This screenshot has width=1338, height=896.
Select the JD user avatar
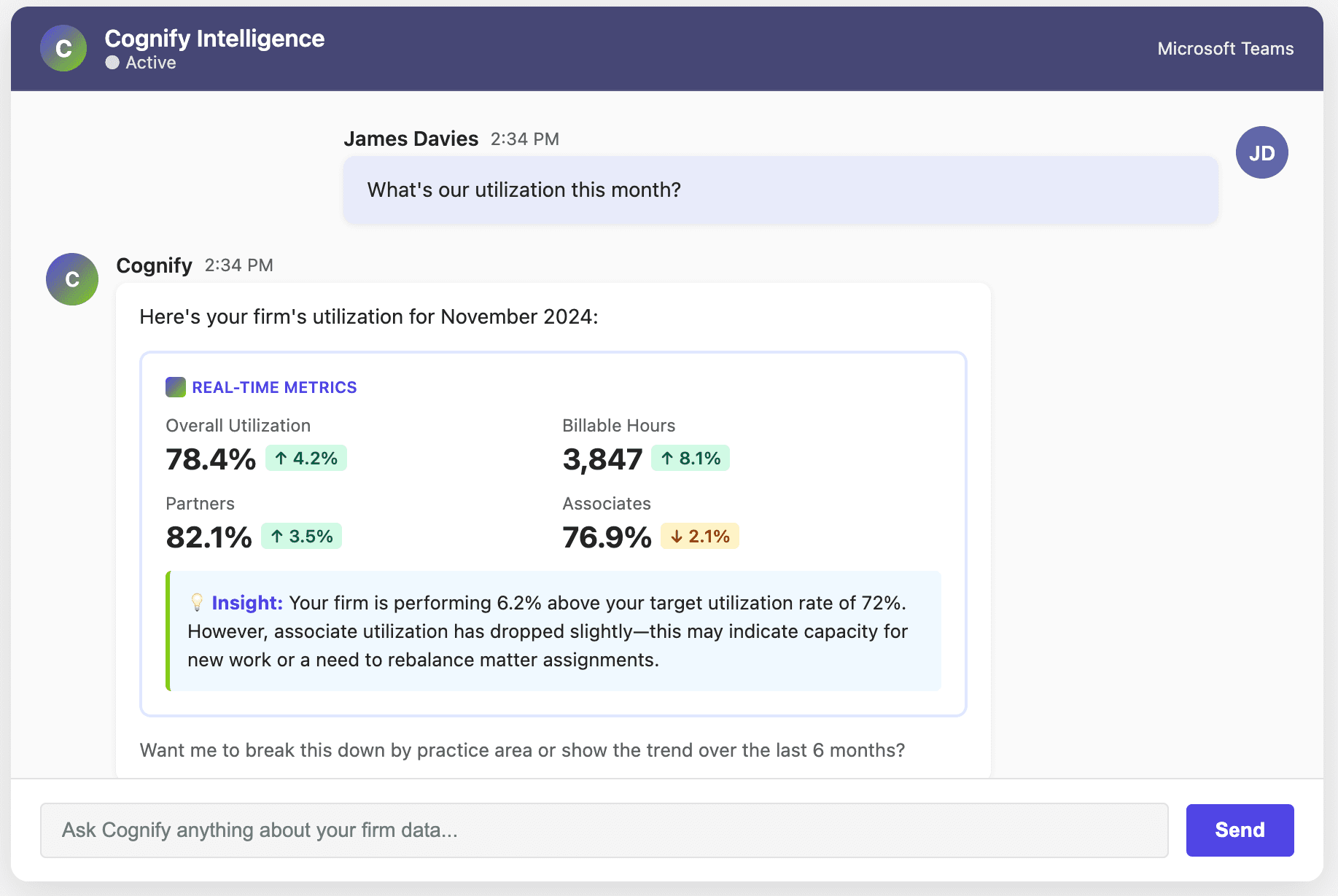(1261, 152)
